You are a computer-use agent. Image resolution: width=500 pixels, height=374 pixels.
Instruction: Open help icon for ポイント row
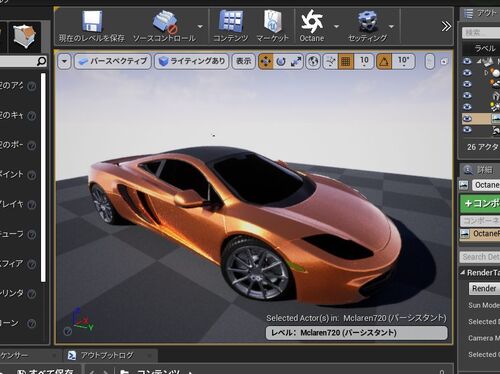pyautogui.click(x=31, y=175)
